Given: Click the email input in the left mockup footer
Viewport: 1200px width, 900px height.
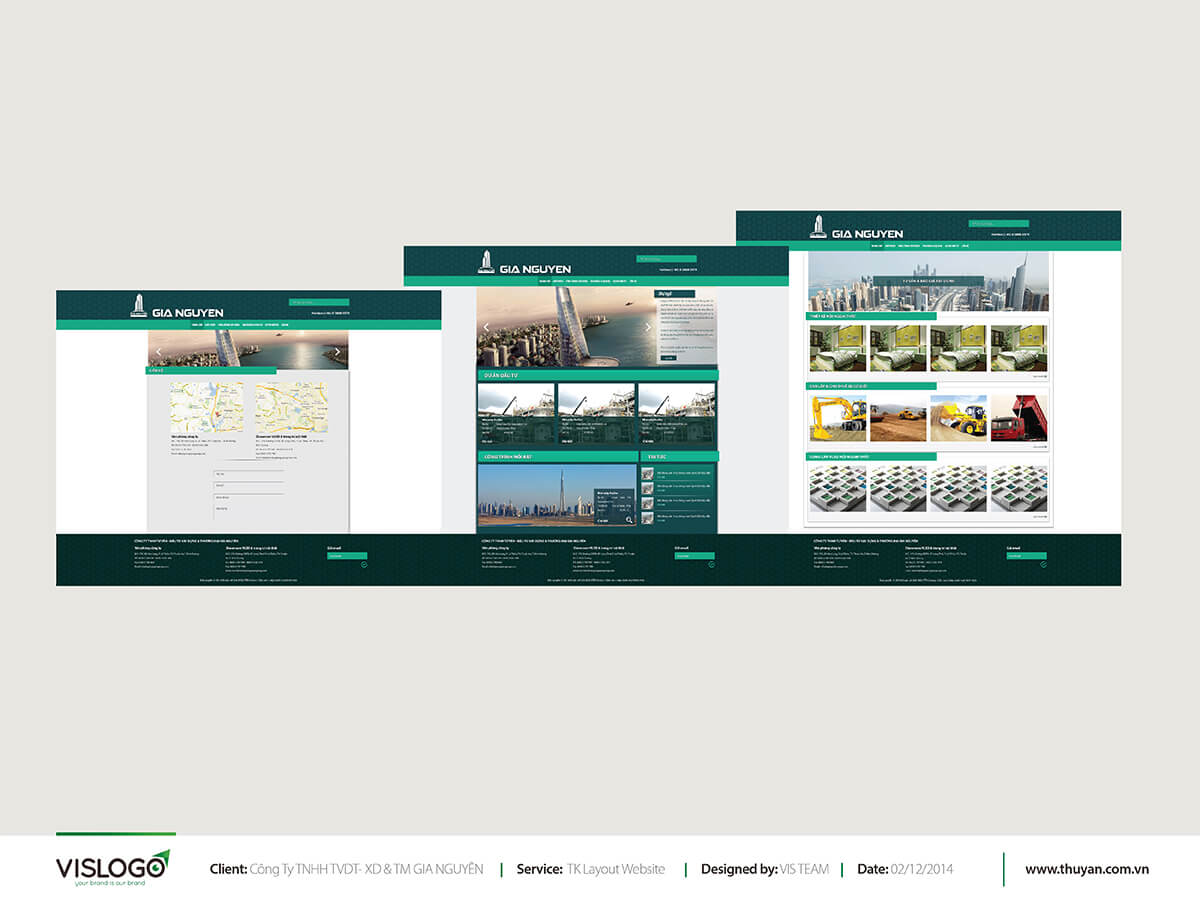Looking at the screenshot, I should (x=347, y=556).
